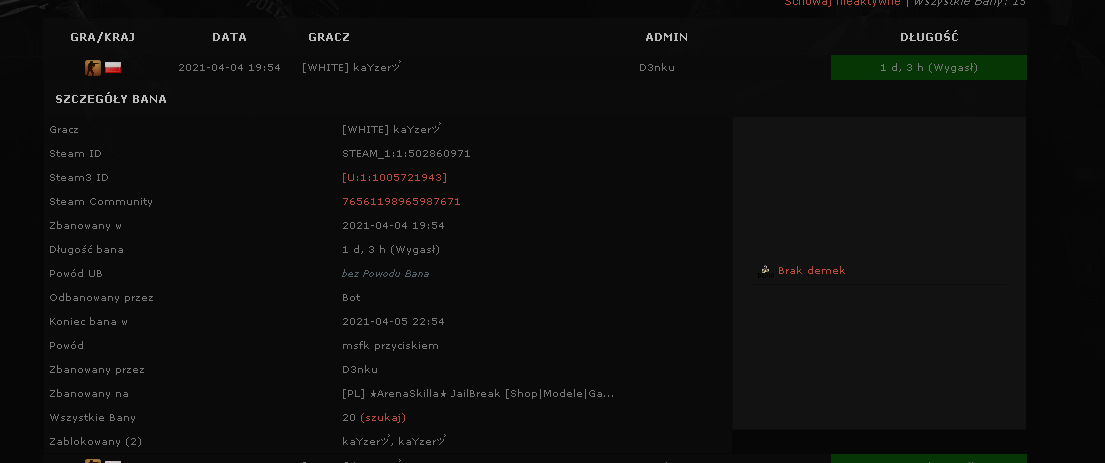This screenshot has height=463, width=1105.
Task: Sort by DATA column header
Action: 230,37
